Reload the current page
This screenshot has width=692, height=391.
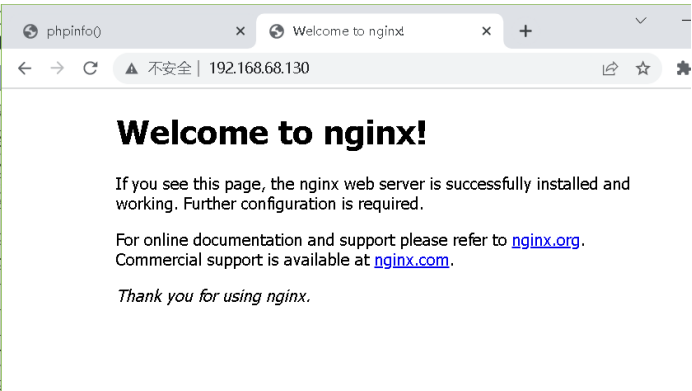pos(90,68)
